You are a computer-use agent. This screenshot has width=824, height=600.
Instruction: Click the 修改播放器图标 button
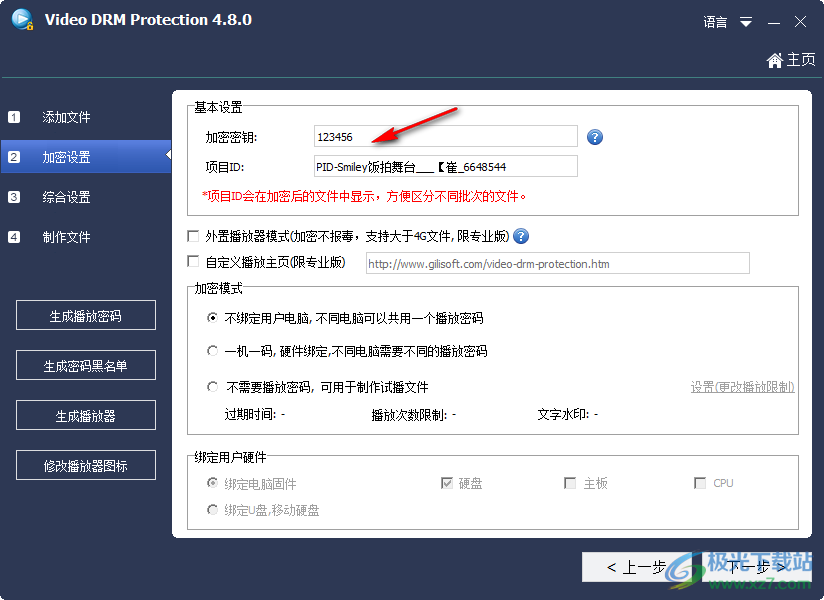(x=86, y=465)
